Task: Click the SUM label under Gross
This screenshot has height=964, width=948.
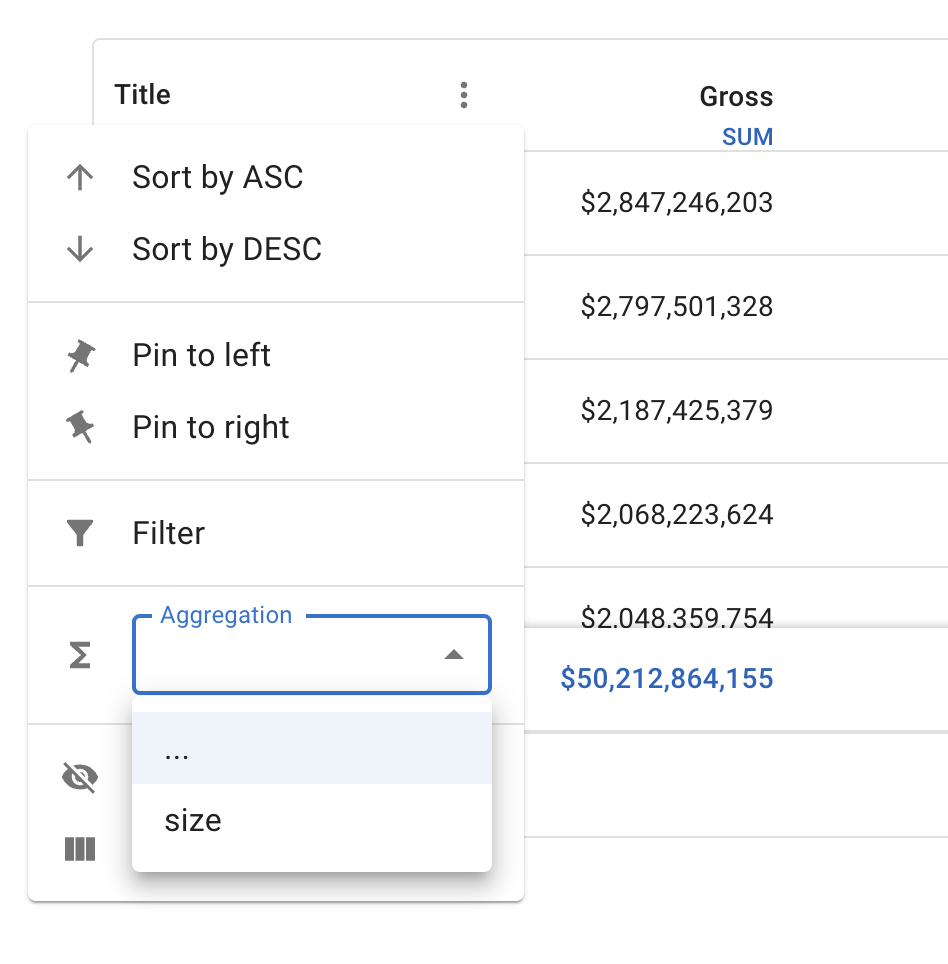Action: [x=747, y=137]
